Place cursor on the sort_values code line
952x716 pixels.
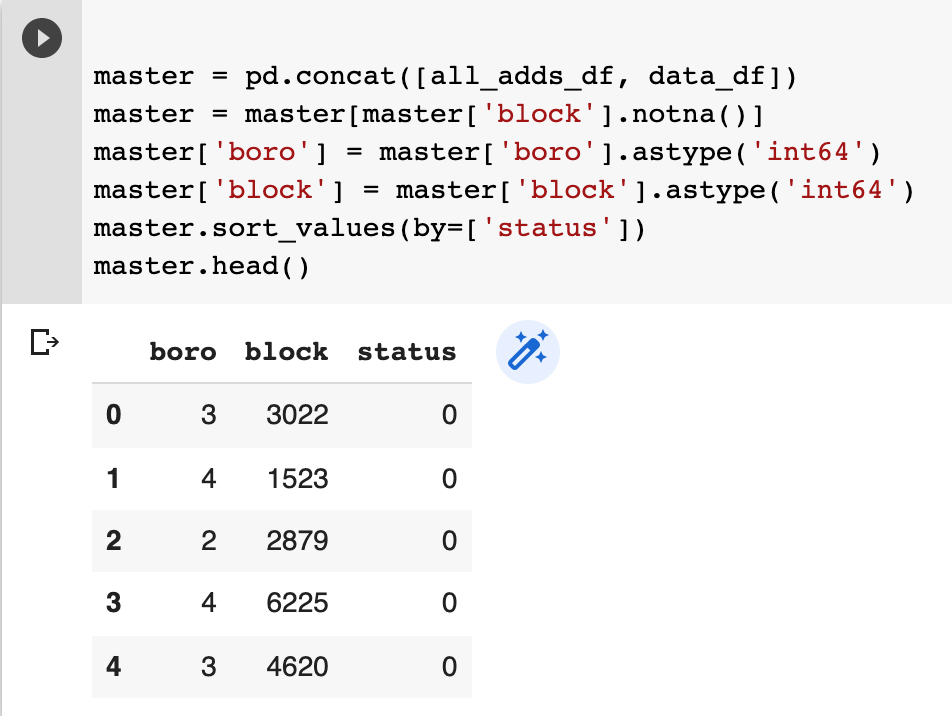pos(370,228)
